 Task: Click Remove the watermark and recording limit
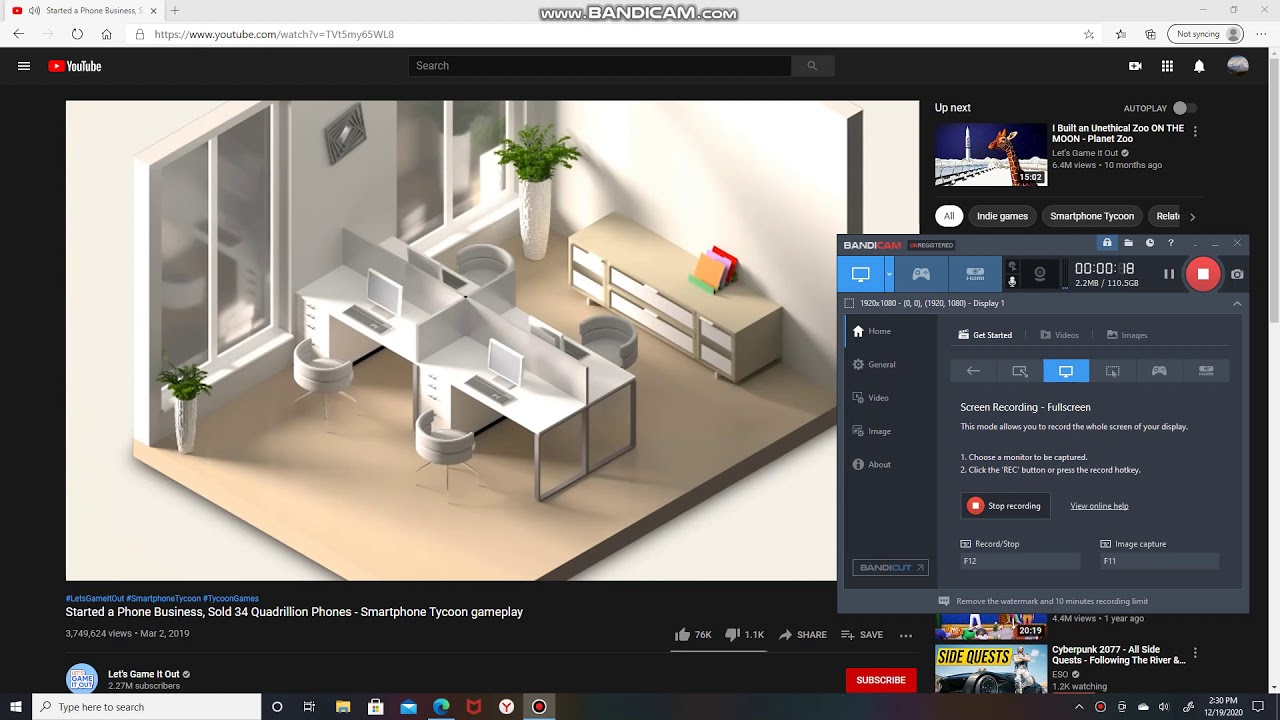tap(1043, 601)
